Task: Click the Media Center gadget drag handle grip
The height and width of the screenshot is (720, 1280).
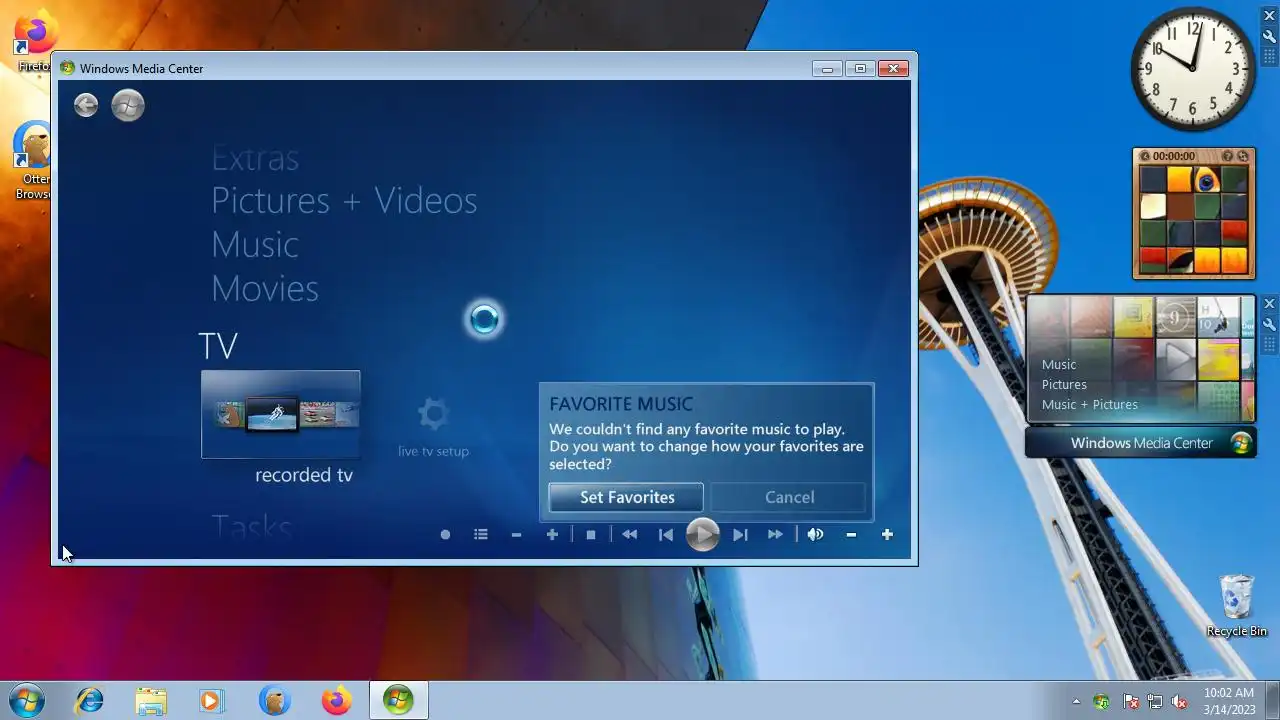Action: click(x=1270, y=344)
